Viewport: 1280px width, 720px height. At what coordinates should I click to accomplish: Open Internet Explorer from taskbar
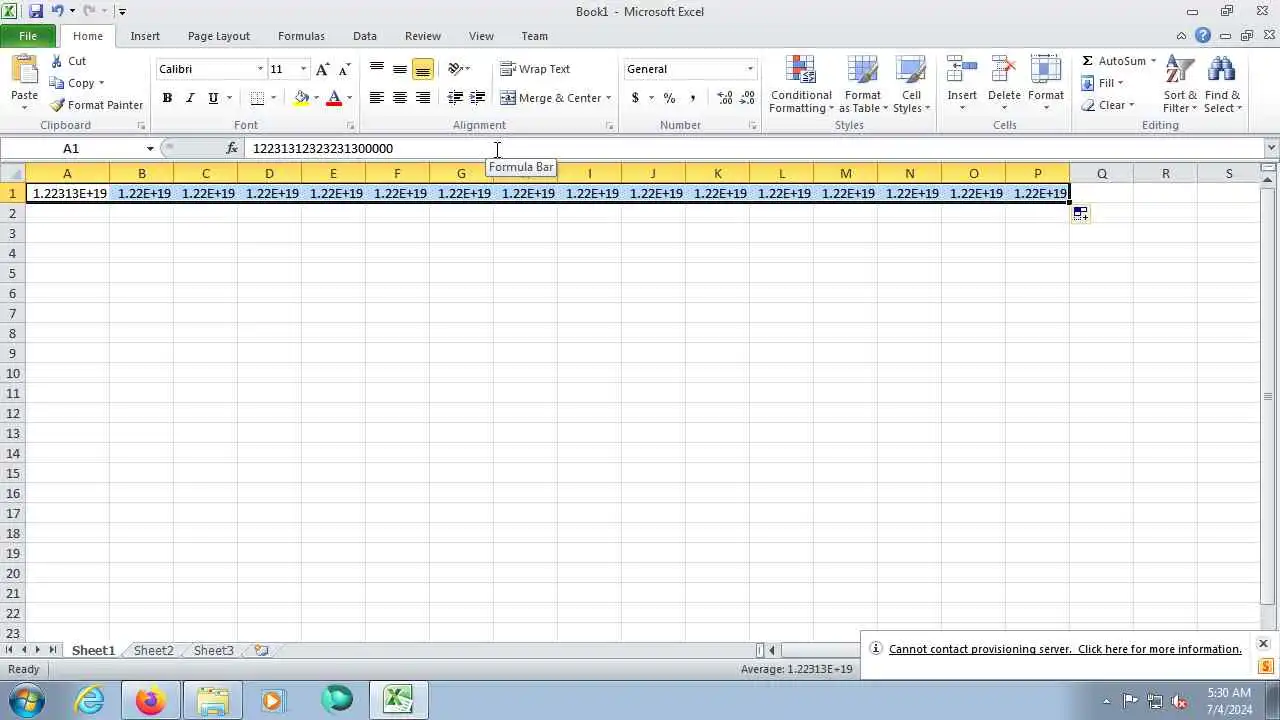(x=90, y=700)
